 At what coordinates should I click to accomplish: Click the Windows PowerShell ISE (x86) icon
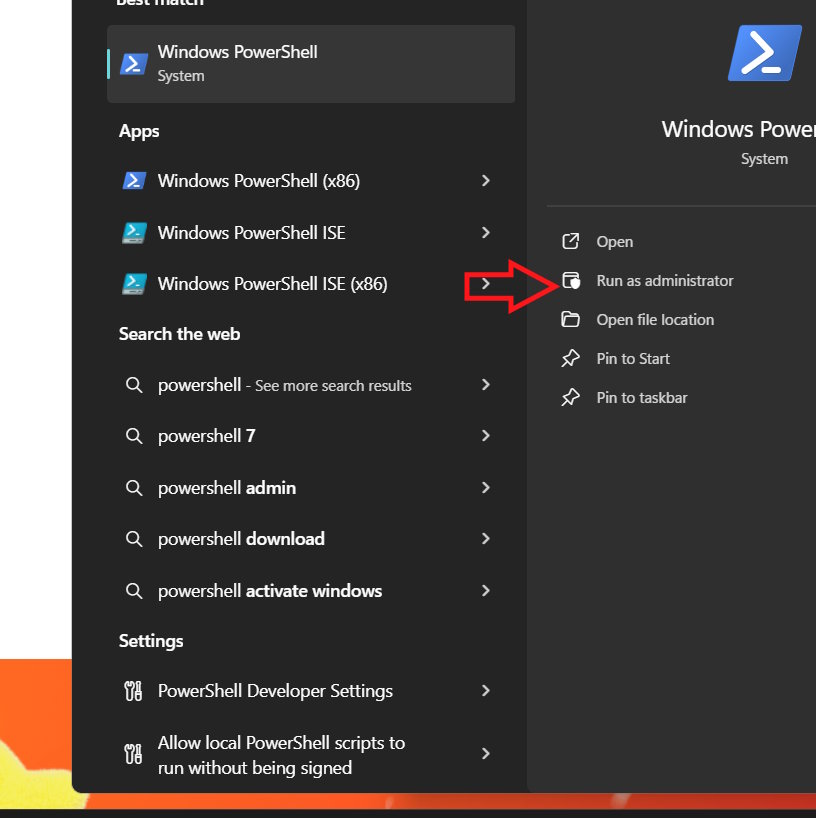(x=134, y=283)
